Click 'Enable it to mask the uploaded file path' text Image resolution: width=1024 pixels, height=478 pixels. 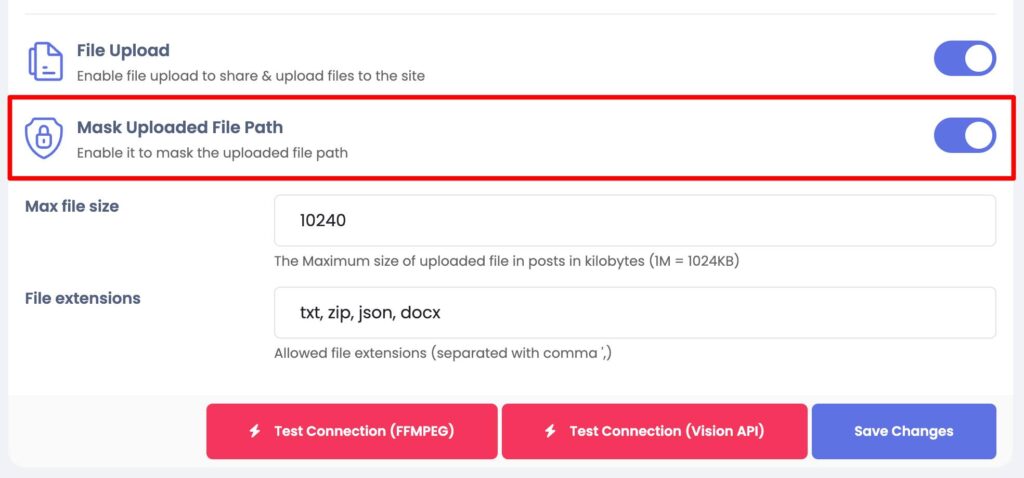(212, 153)
